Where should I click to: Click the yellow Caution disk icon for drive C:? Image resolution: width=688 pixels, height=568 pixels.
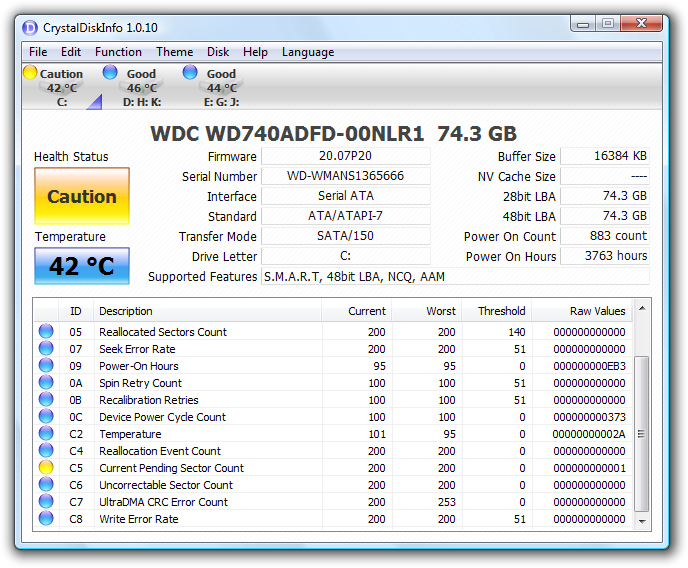[x=30, y=73]
